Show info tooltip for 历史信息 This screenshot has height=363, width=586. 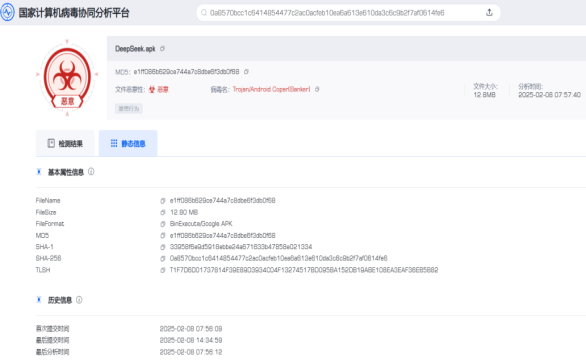79,300
